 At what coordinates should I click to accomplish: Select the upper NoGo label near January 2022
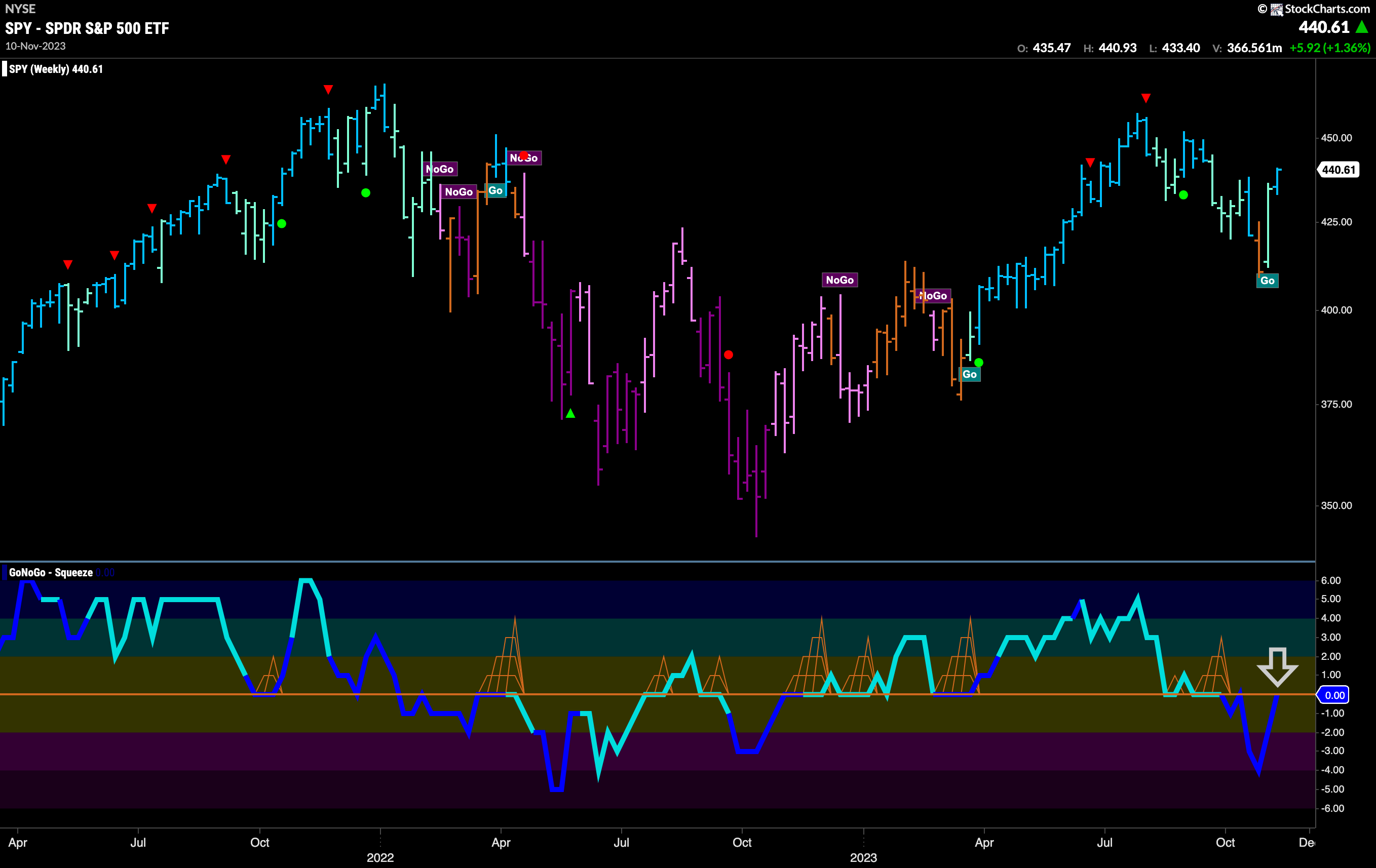click(x=440, y=169)
